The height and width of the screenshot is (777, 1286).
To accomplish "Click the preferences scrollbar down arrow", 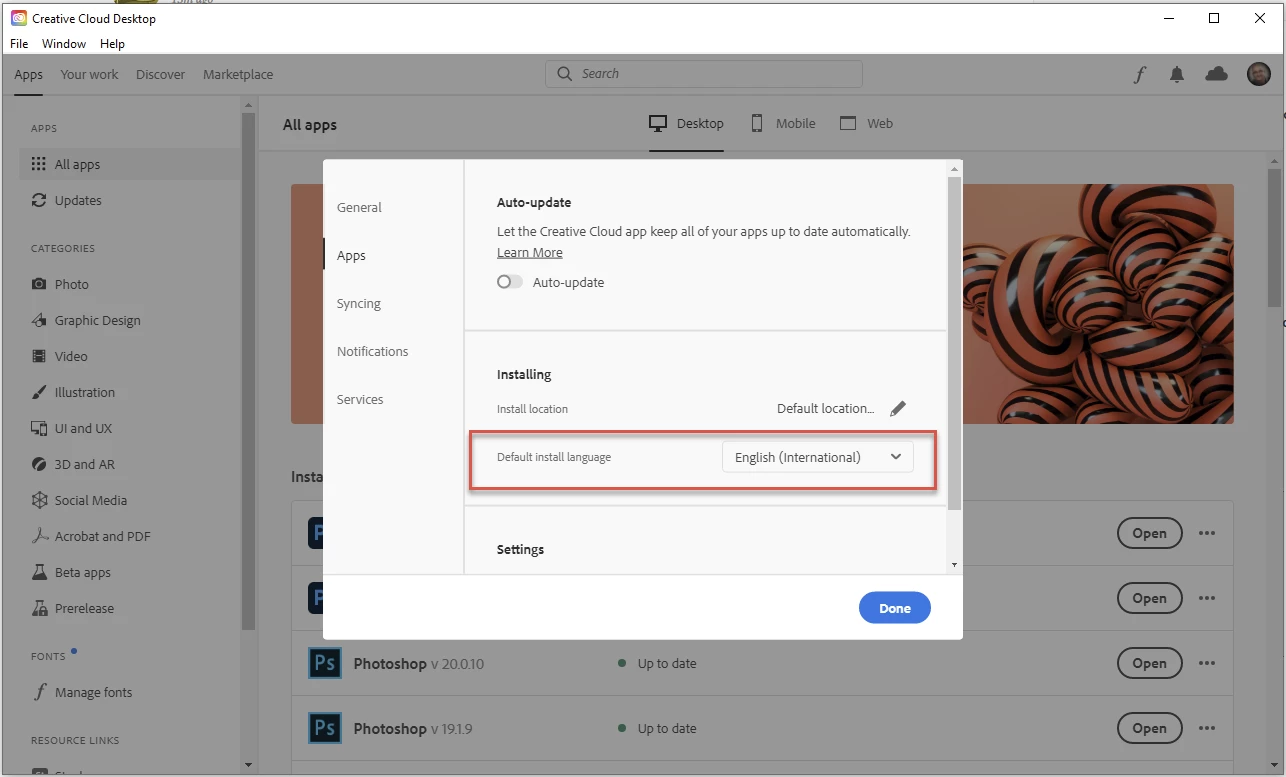I will click(x=954, y=565).
